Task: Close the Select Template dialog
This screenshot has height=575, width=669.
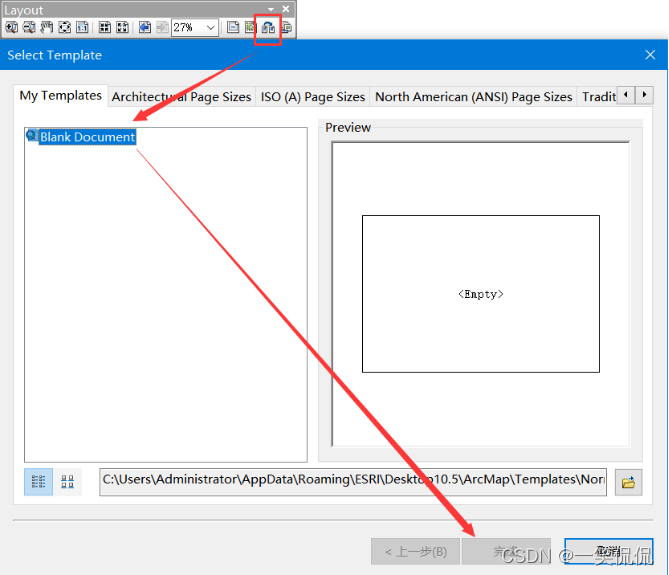Action: [650, 55]
